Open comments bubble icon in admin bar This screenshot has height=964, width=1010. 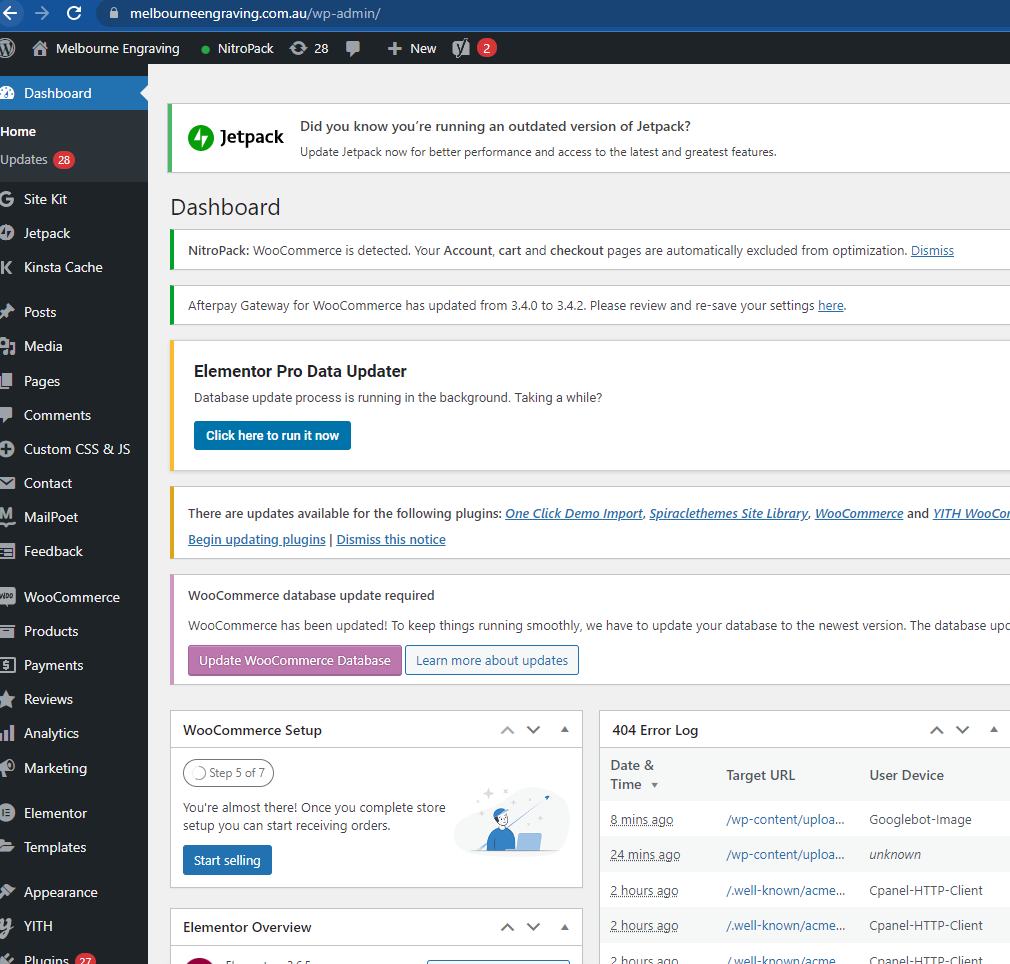(352, 48)
